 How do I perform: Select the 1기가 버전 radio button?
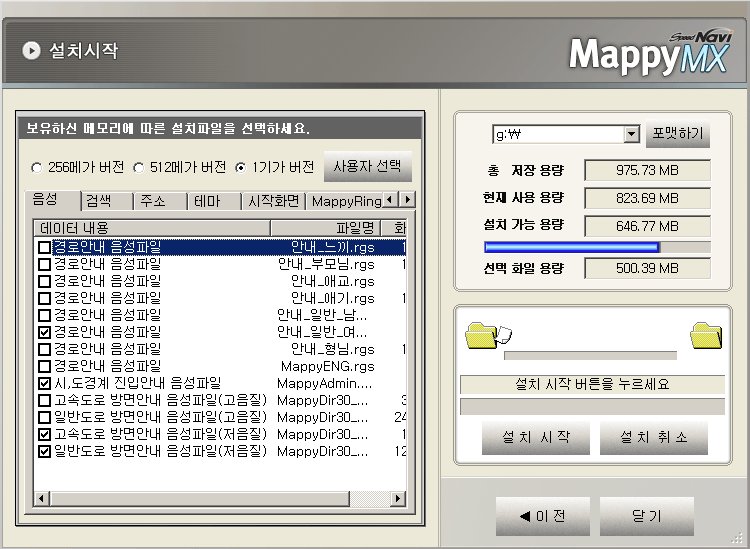point(241,168)
